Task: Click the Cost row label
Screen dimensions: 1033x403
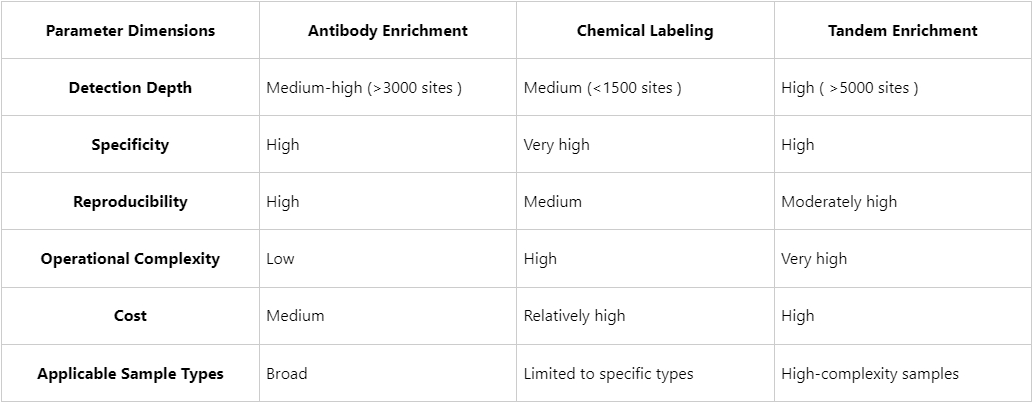Action: point(130,315)
